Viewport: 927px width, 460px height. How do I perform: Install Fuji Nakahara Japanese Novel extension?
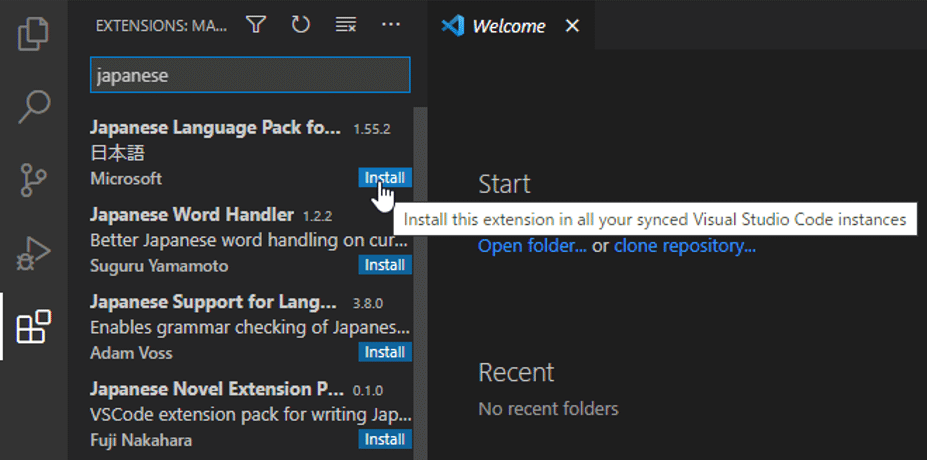(x=385, y=439)
